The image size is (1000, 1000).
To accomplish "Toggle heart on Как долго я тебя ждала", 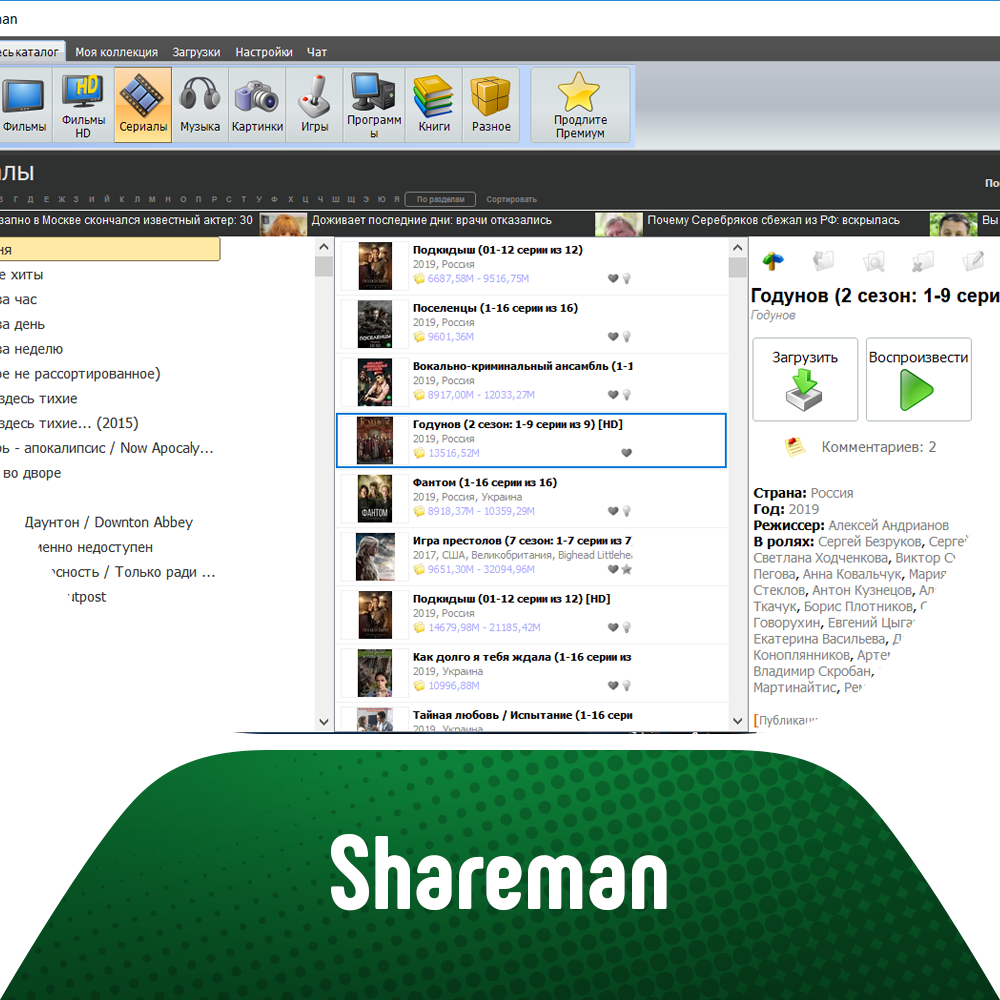I will [613, 686].
